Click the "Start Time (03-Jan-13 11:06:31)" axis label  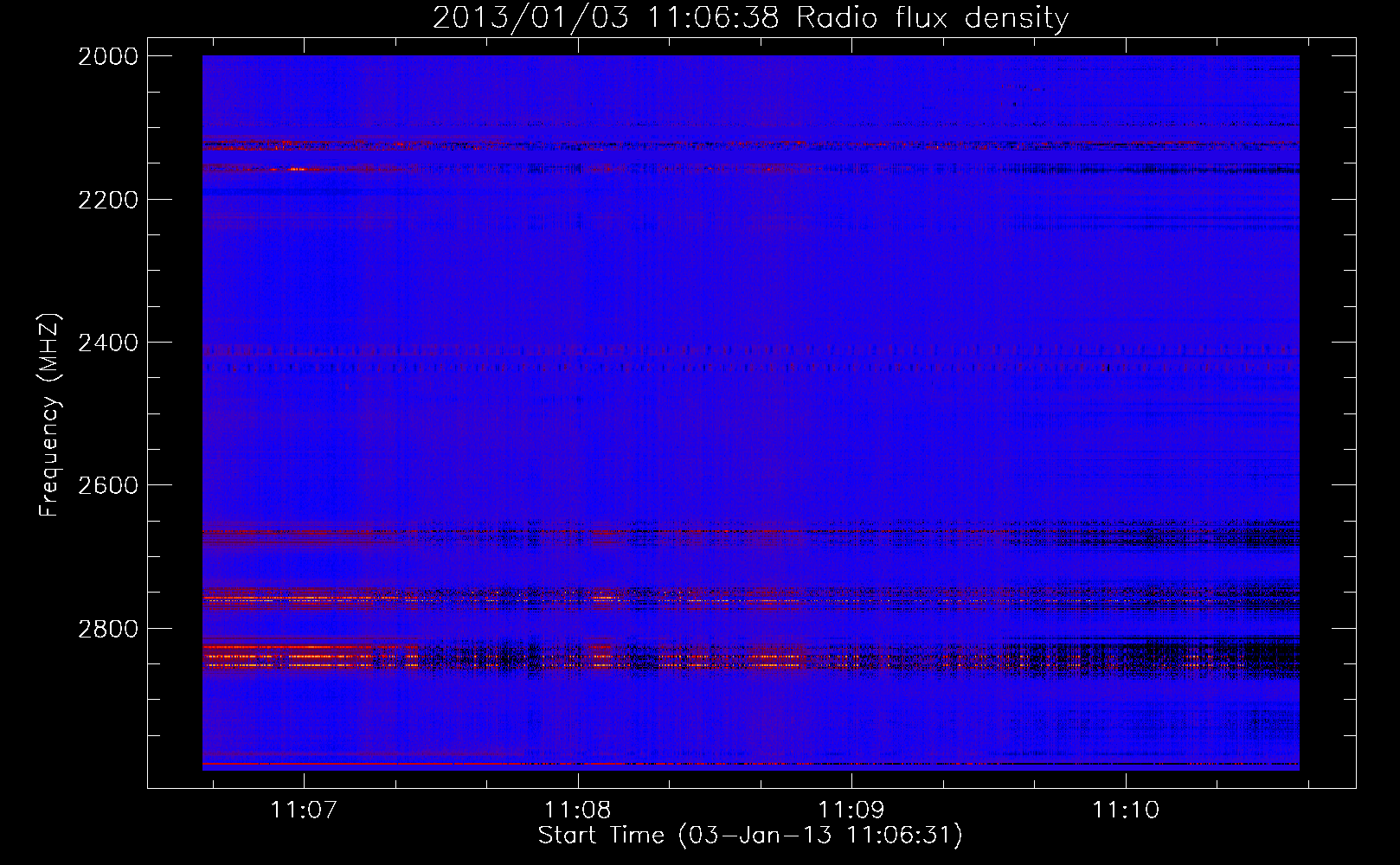(x=750, y=836)
